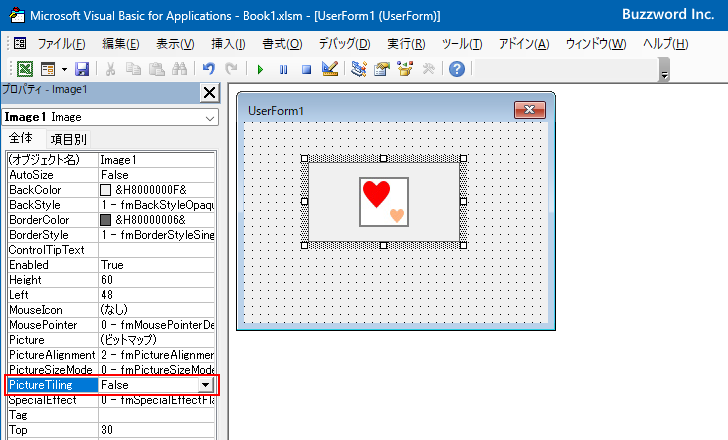Open the PictureTiling value dropdown arrow
728x440 pixels.
205,385
